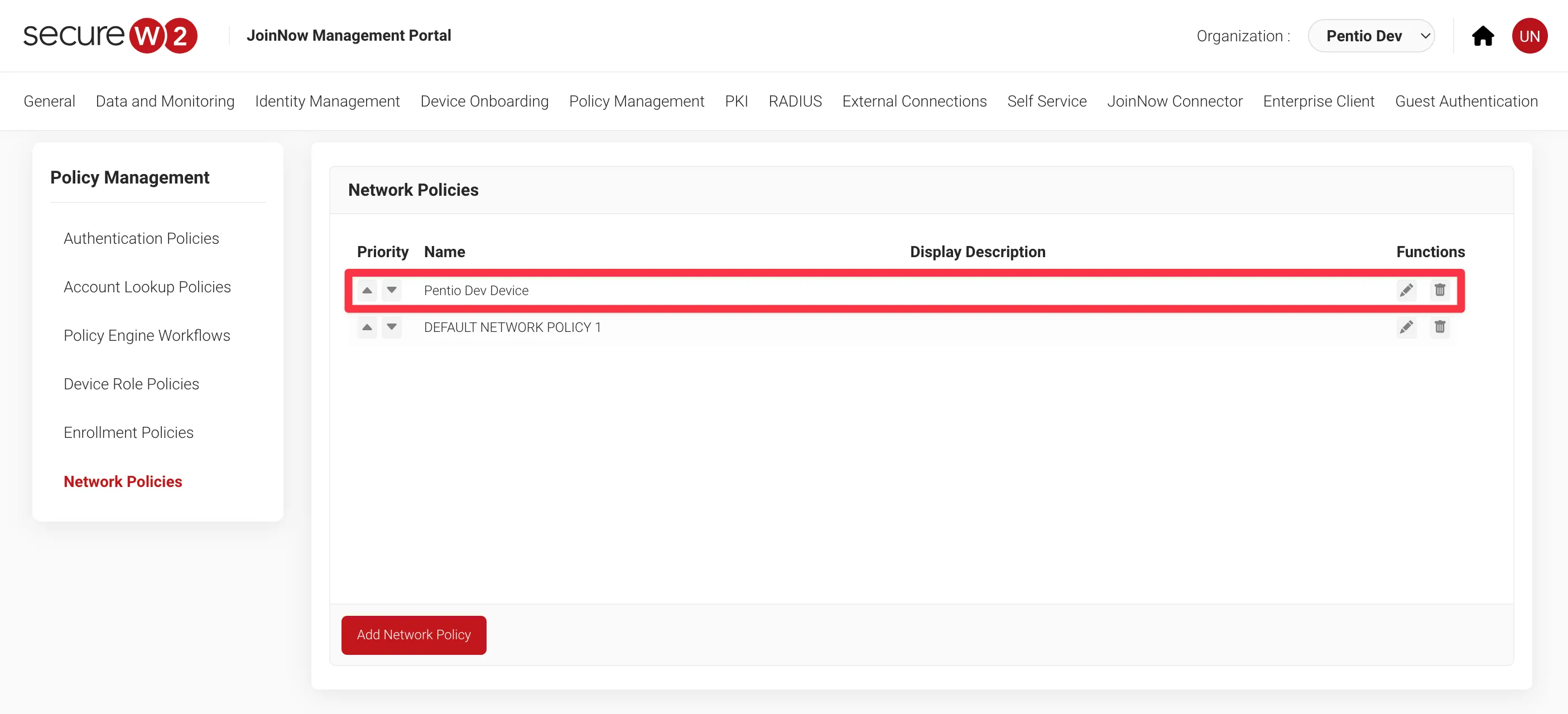Open the RADIUS menu

(x=795, y=101)
